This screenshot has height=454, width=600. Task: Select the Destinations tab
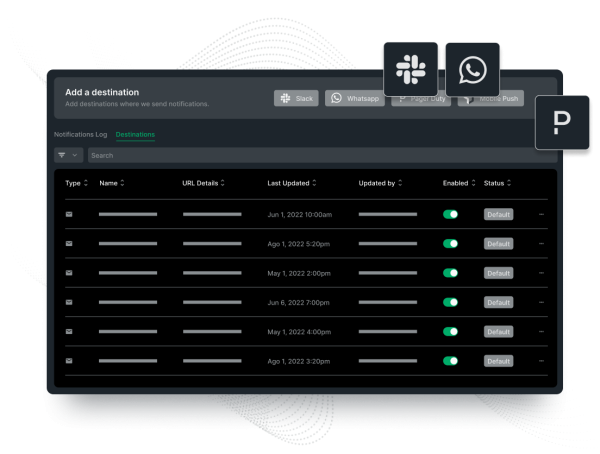click(135, 134)
